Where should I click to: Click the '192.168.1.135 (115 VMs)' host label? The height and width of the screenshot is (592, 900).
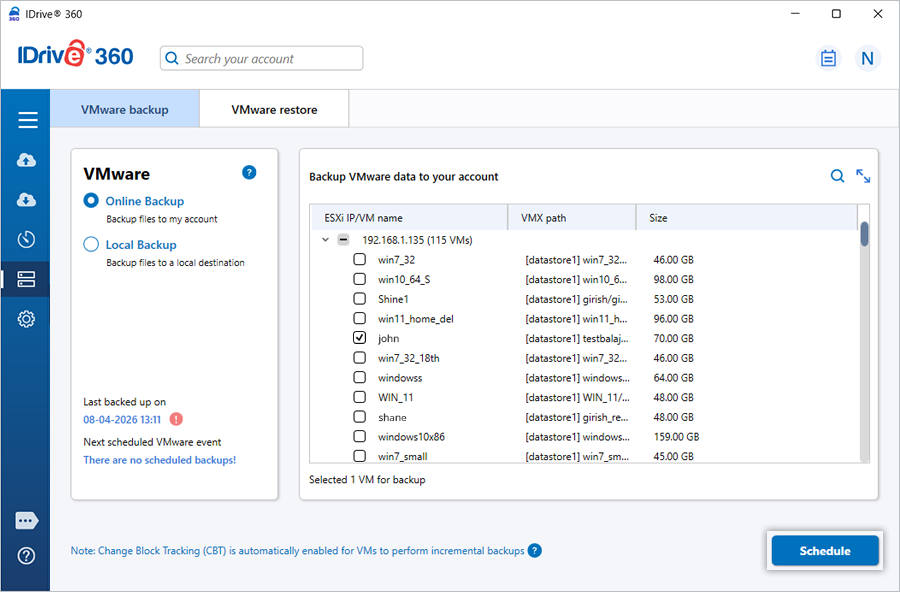tap(417, 240)
